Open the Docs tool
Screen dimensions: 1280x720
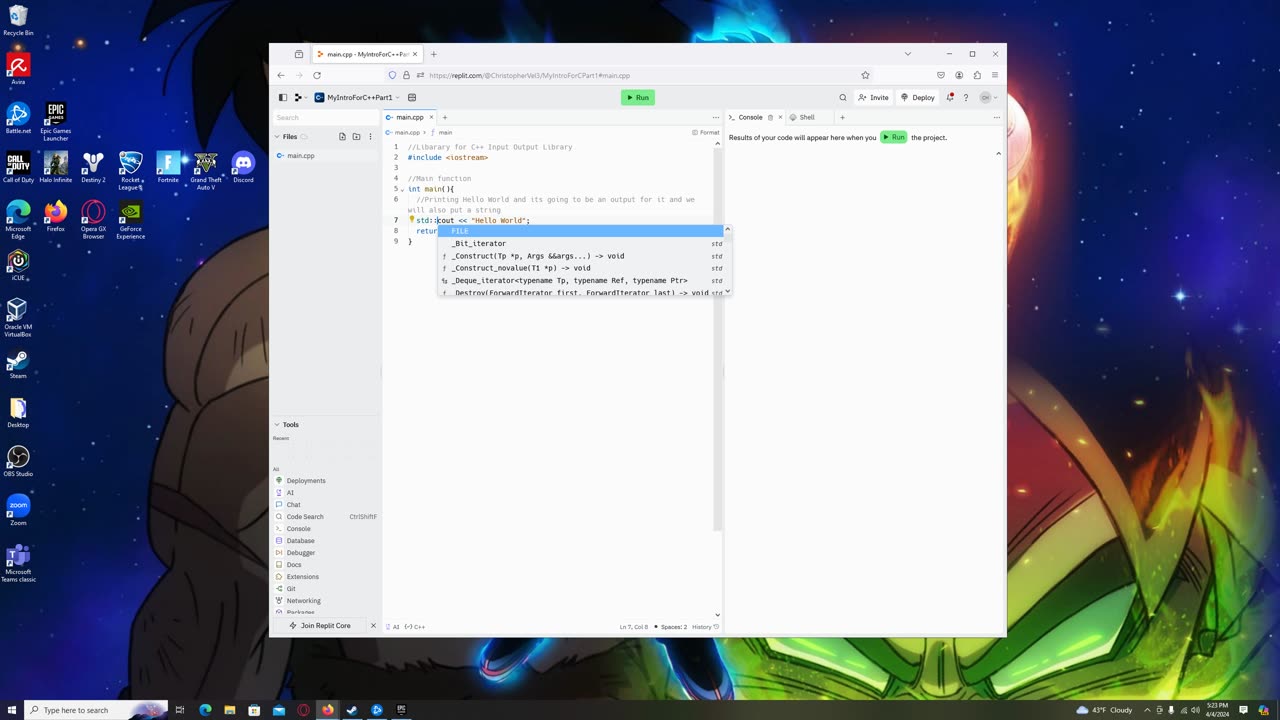[326, 565]
